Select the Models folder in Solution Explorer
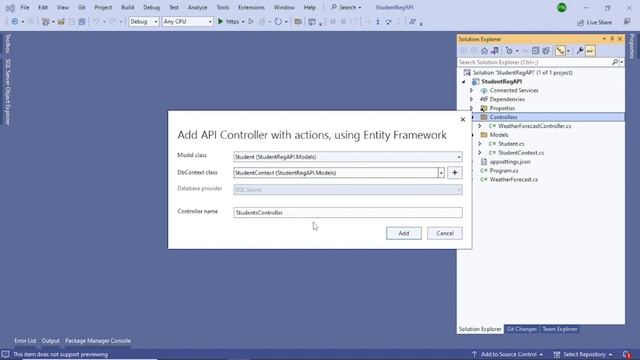The image size is (640, 360). pos(498,135)
